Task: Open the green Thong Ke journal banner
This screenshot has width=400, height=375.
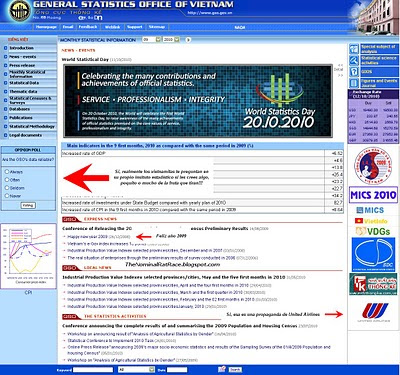Action: [373, 284]
